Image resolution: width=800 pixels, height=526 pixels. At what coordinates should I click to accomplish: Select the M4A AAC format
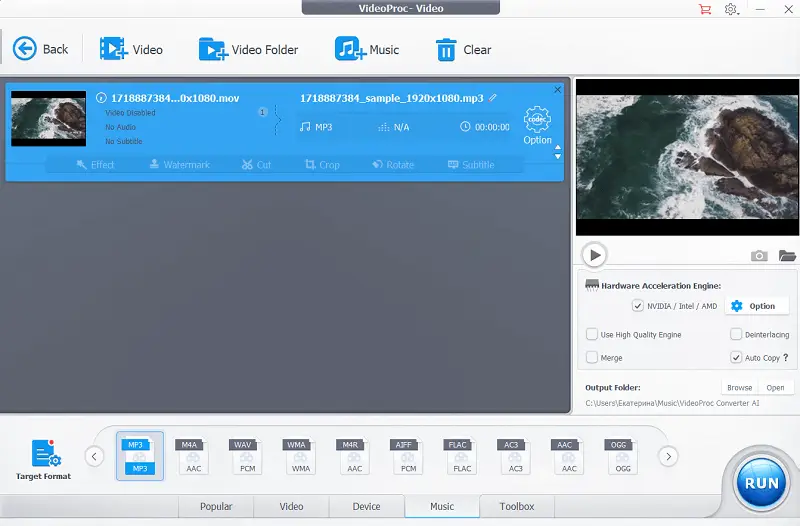193,456
